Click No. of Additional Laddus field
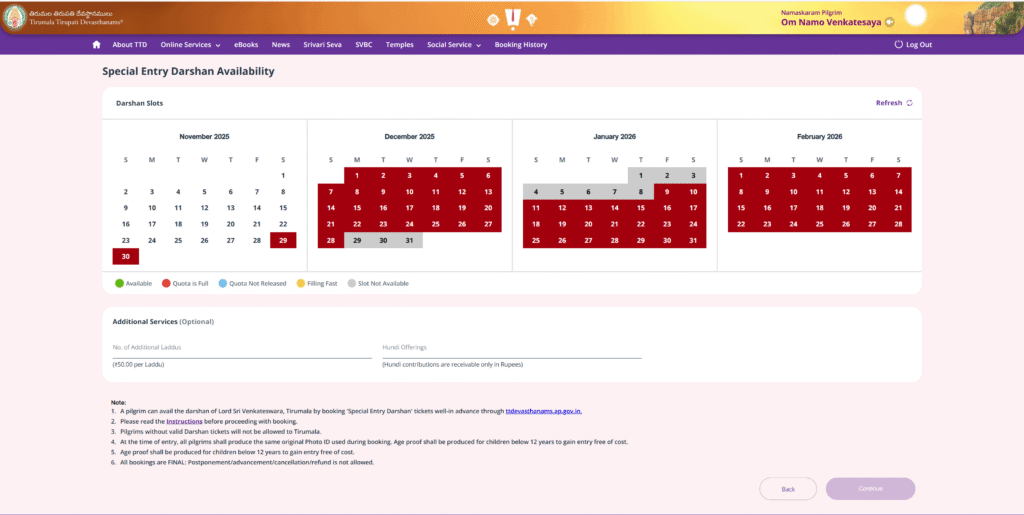 coord(242,349)
